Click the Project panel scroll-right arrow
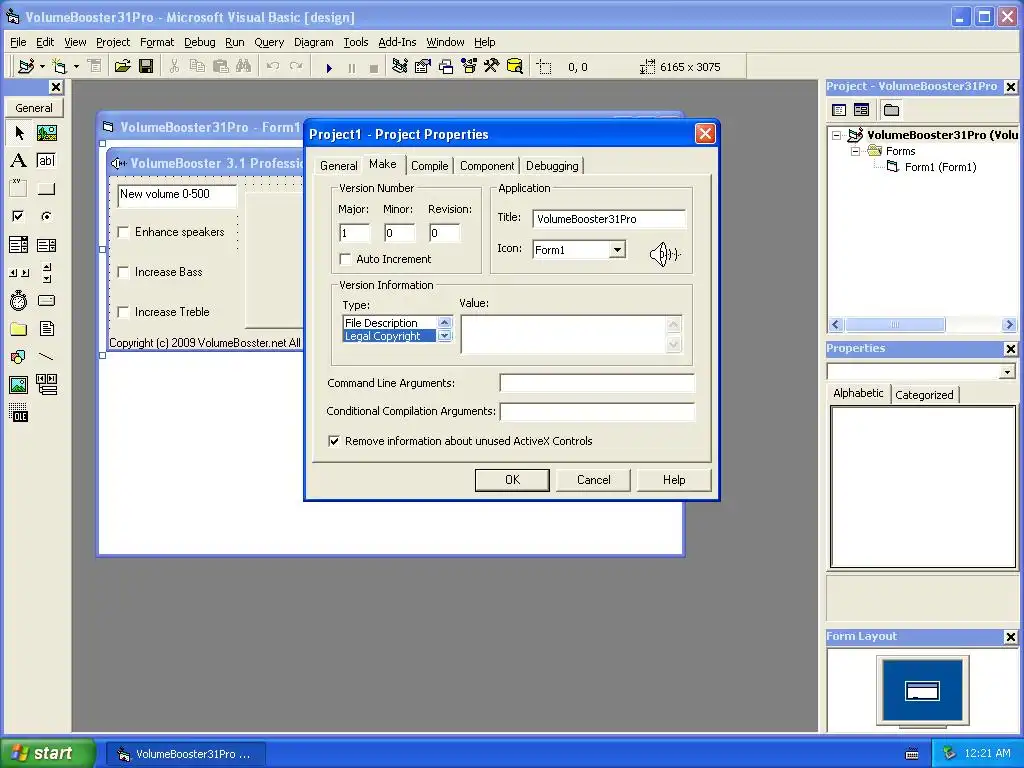This screenshot has height=768, width=1024. [x=1009, y=325]
